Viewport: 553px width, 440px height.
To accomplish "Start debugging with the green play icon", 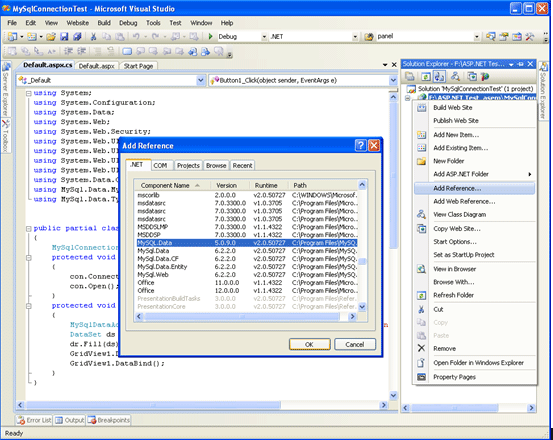I will (x=211, y=36).
